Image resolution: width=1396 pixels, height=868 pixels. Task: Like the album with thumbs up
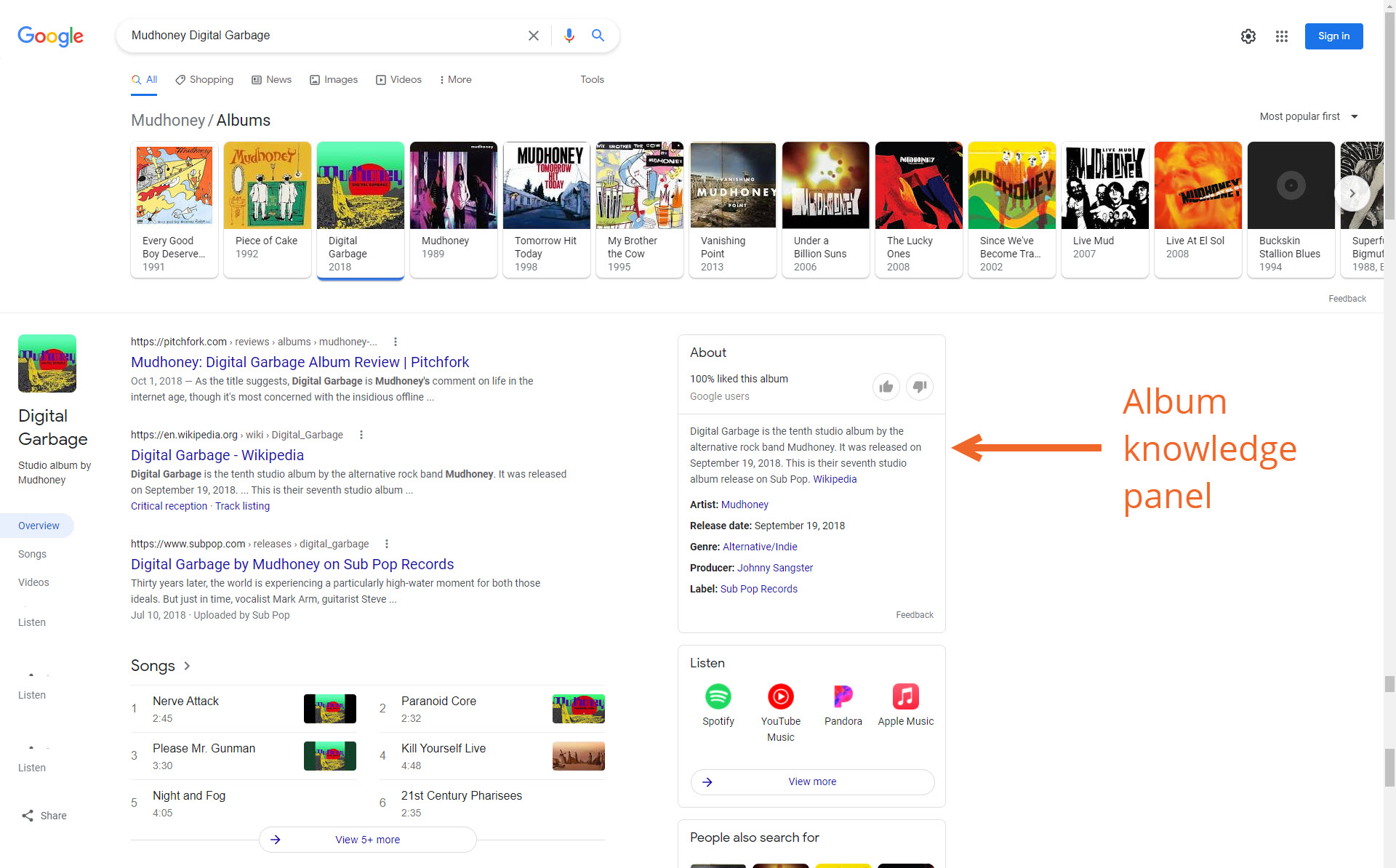click(x=886, y=387)
